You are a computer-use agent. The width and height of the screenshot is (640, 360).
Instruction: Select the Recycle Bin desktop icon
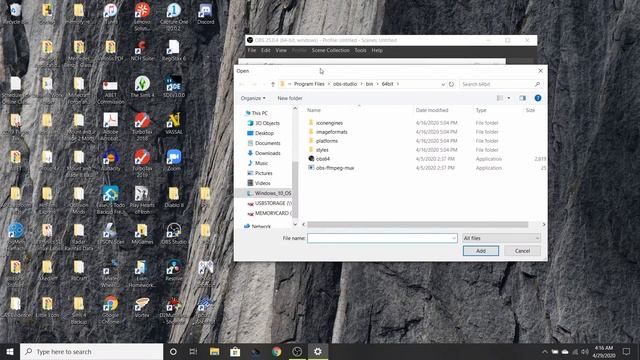(x=15, y=14)
